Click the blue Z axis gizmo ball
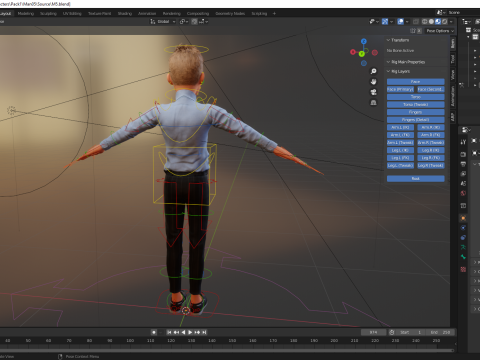The width and height of the screenshot is (480, 360). (x=364, y=41)
